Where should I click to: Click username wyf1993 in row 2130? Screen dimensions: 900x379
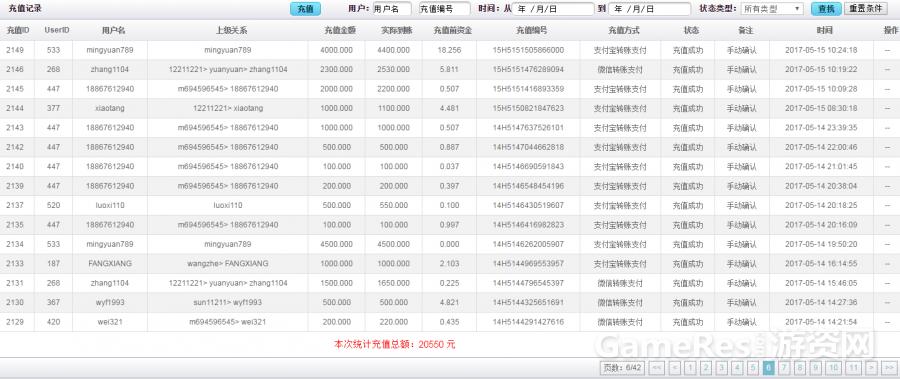(110, 302)
